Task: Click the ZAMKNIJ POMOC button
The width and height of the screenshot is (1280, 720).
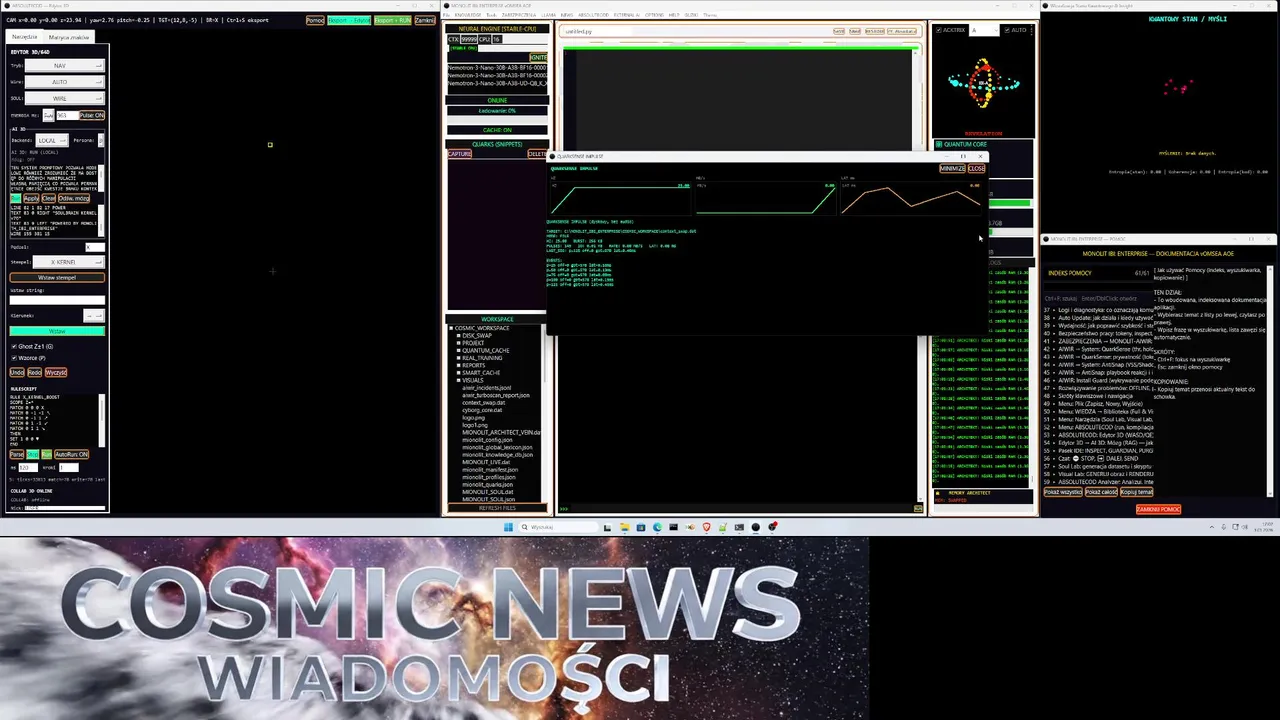Action: [x=1158, y=509]
